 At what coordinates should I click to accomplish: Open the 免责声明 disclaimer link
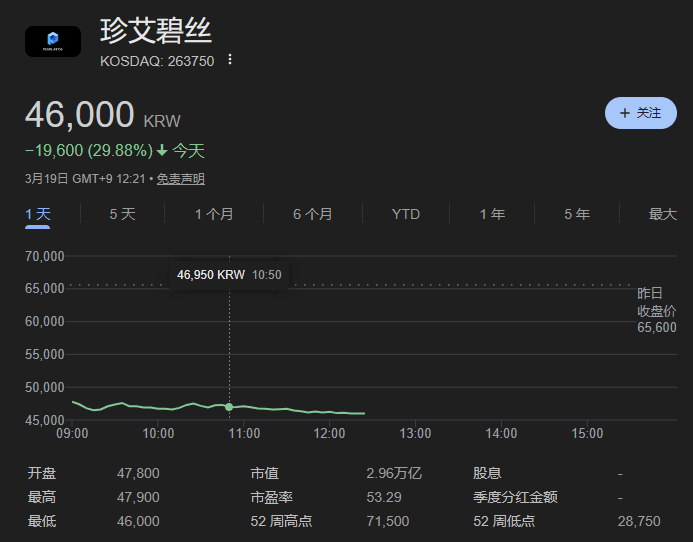pyautogui.click(x=181, y=179)
